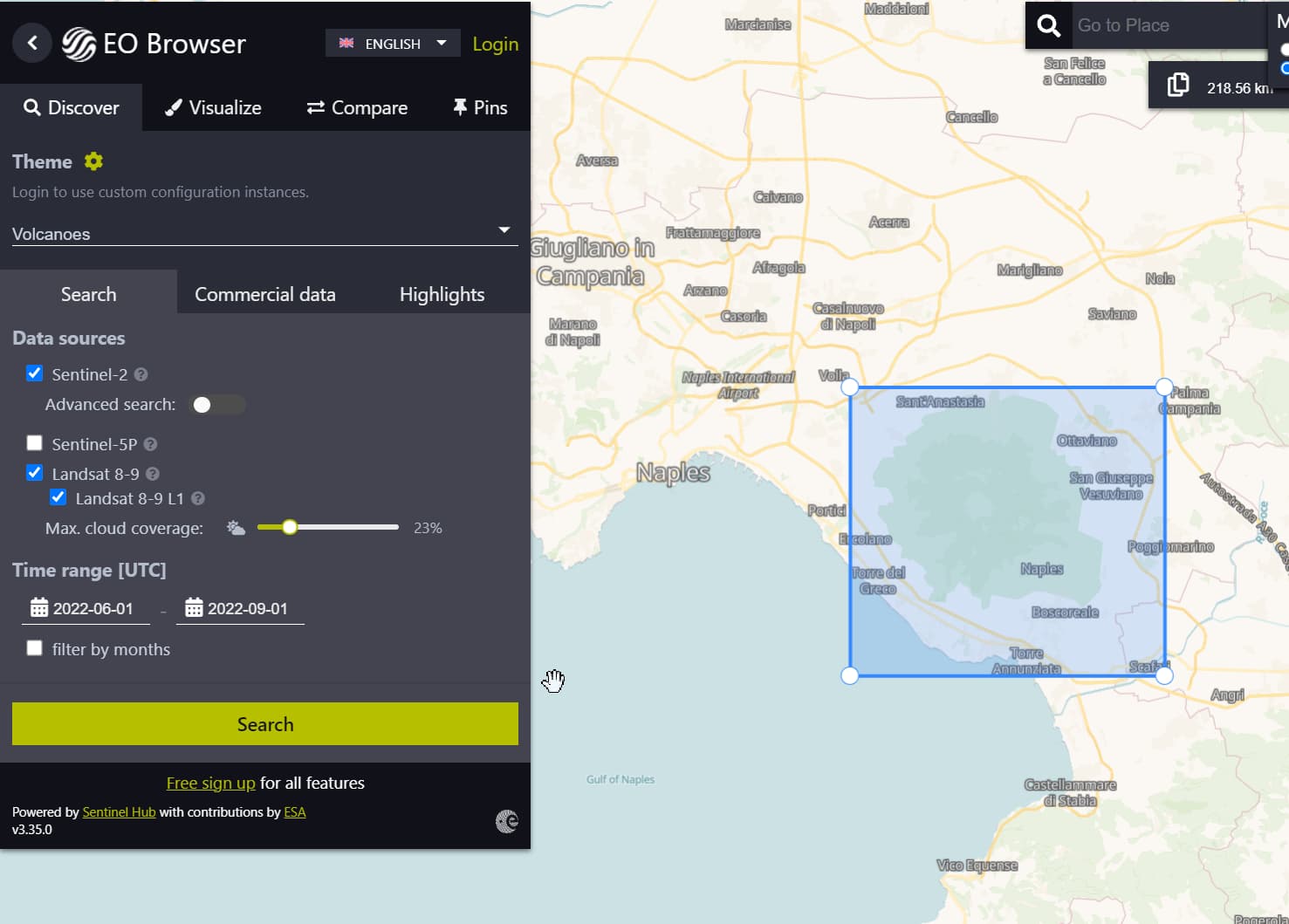Screen dimensions: 1289x924
Task: Select the Search sub-tab
Action: tap(88, 294)
